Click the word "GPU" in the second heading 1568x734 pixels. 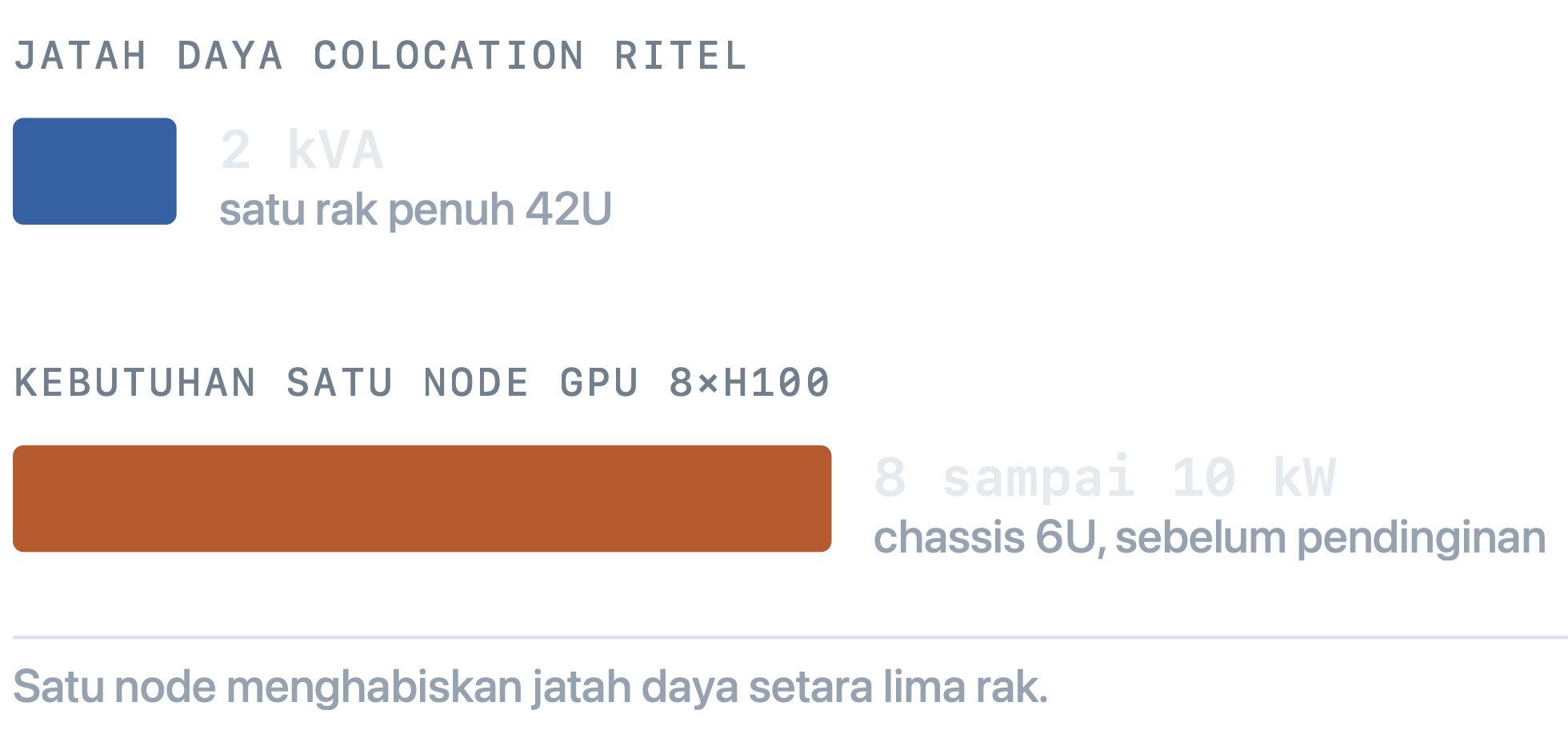(599, 382)
